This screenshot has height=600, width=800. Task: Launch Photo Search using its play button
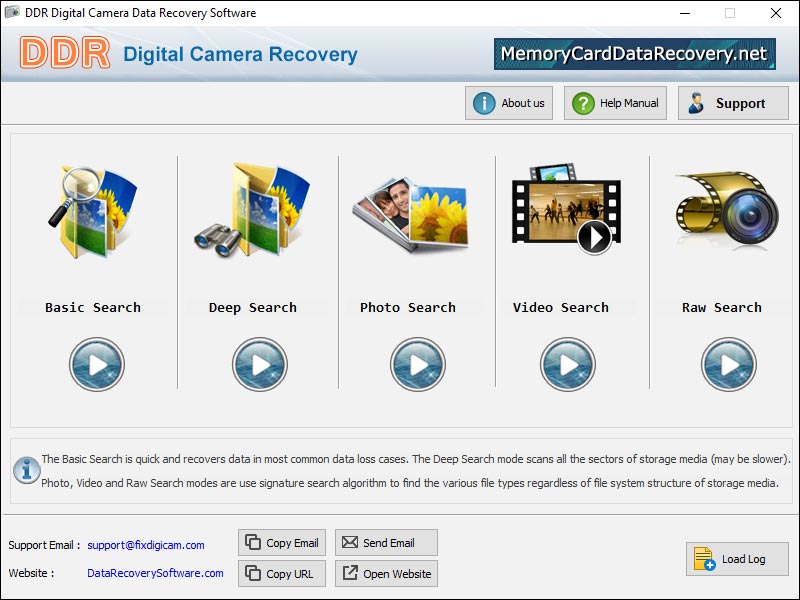(x=417, y=364)
